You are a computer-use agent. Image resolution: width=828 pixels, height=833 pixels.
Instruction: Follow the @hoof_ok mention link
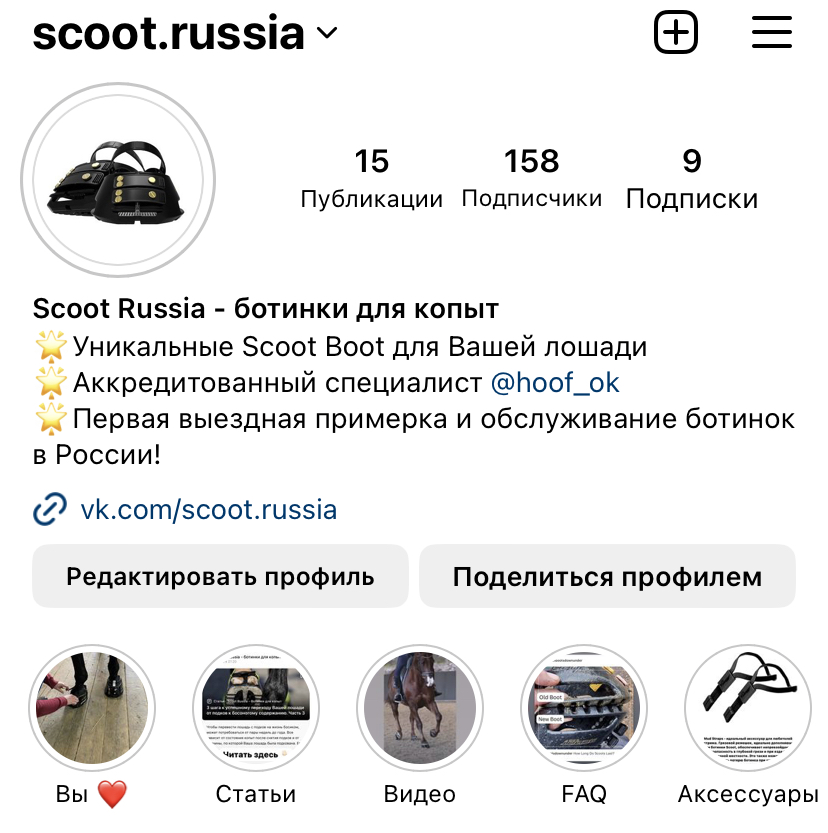coord(555,382)
